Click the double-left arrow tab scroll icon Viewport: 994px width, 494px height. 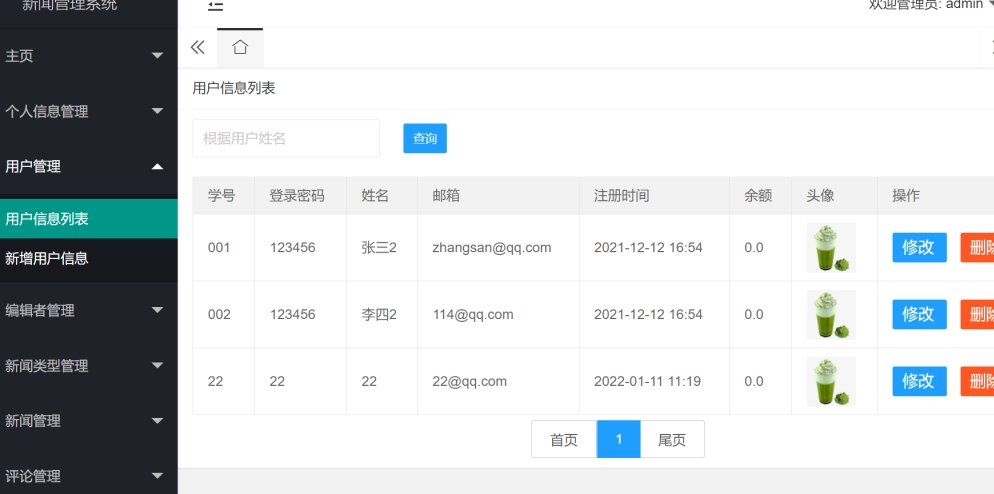click(198, 48)
